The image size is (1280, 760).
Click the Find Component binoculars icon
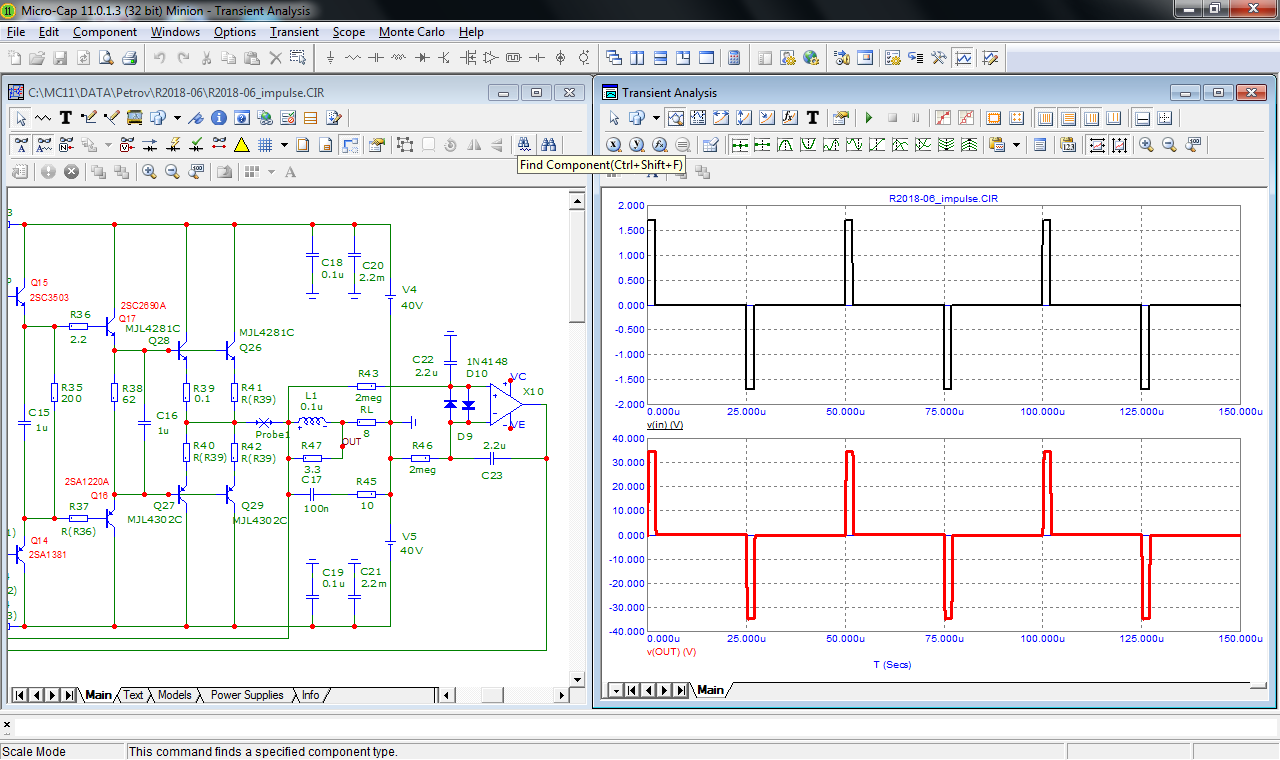pos(526,145)
